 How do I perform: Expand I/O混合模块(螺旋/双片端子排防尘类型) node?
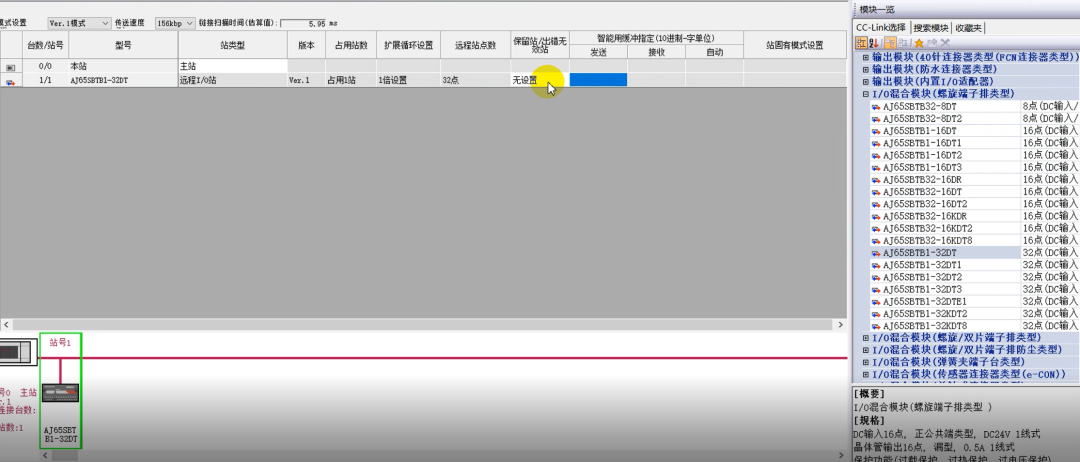click(866, 350)
